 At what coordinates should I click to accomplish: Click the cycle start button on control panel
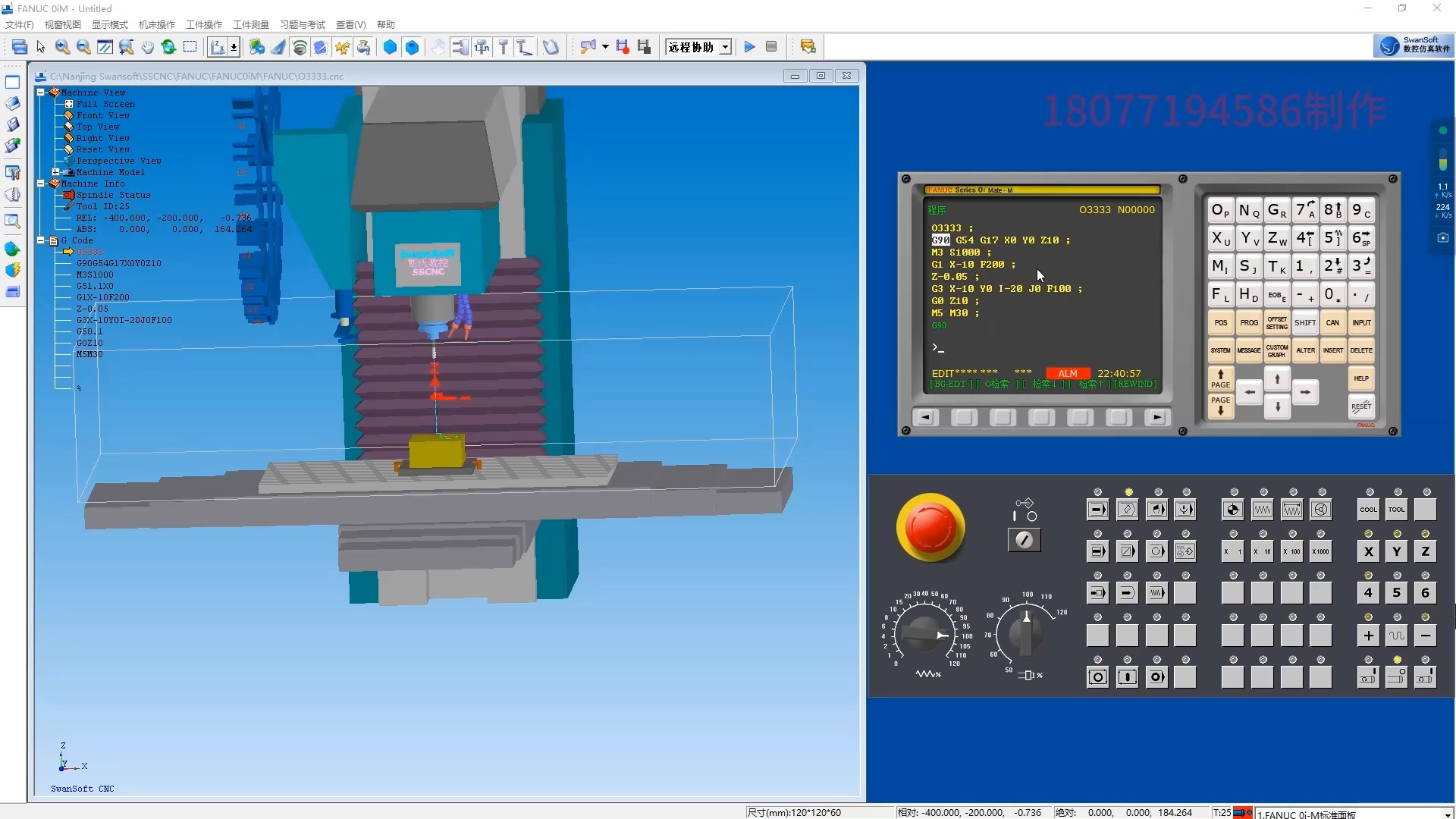click(x=1127, y=677)
